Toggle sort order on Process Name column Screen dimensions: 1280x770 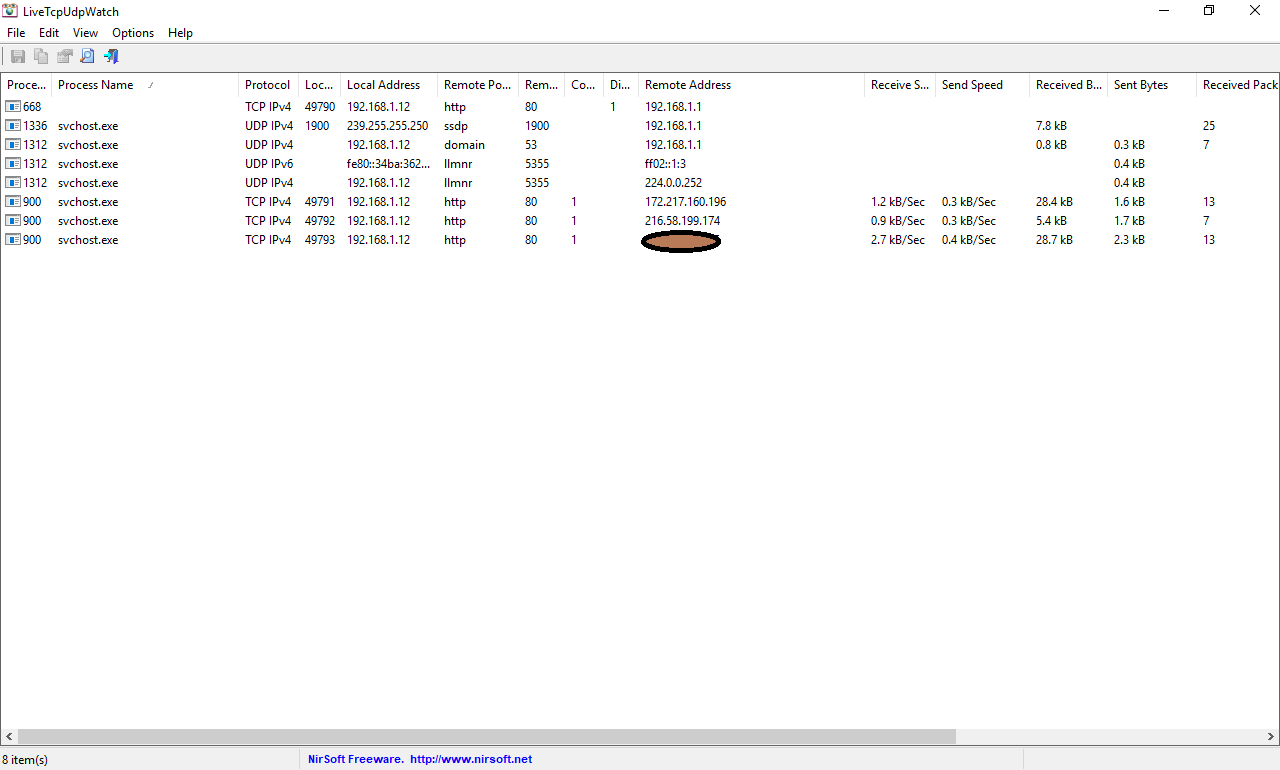(x=95, y=85)
